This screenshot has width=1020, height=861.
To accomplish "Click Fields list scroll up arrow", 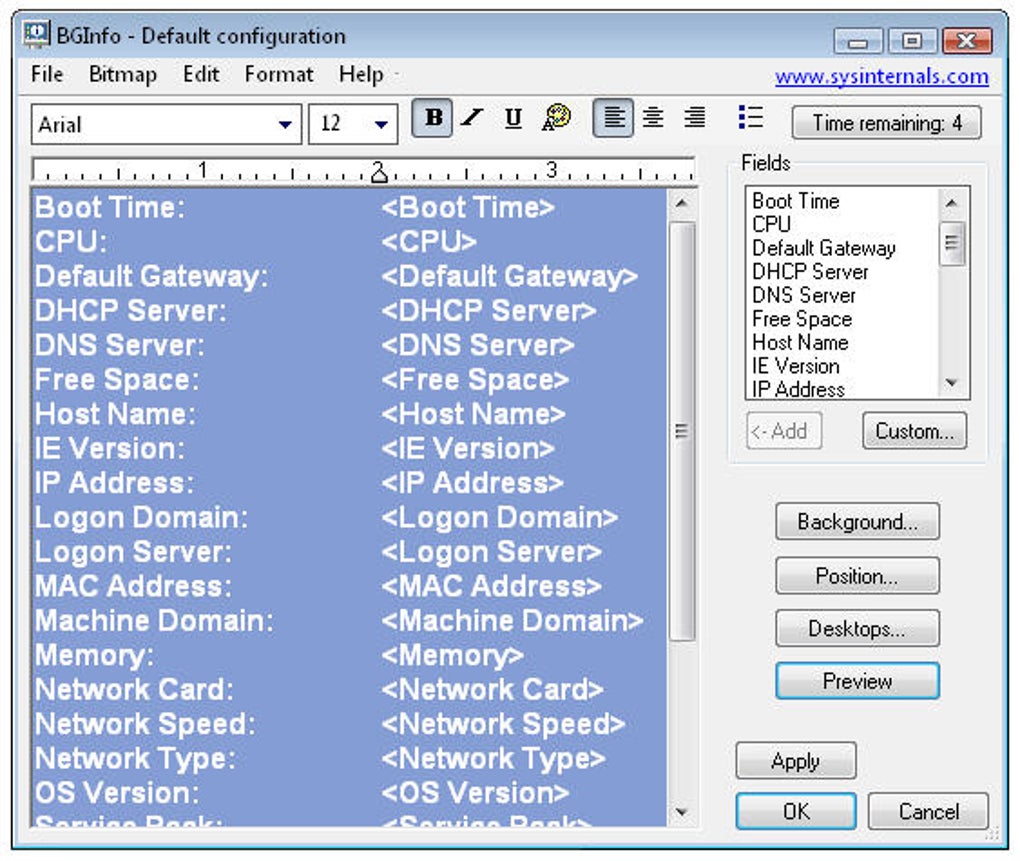I will point(952,202).
